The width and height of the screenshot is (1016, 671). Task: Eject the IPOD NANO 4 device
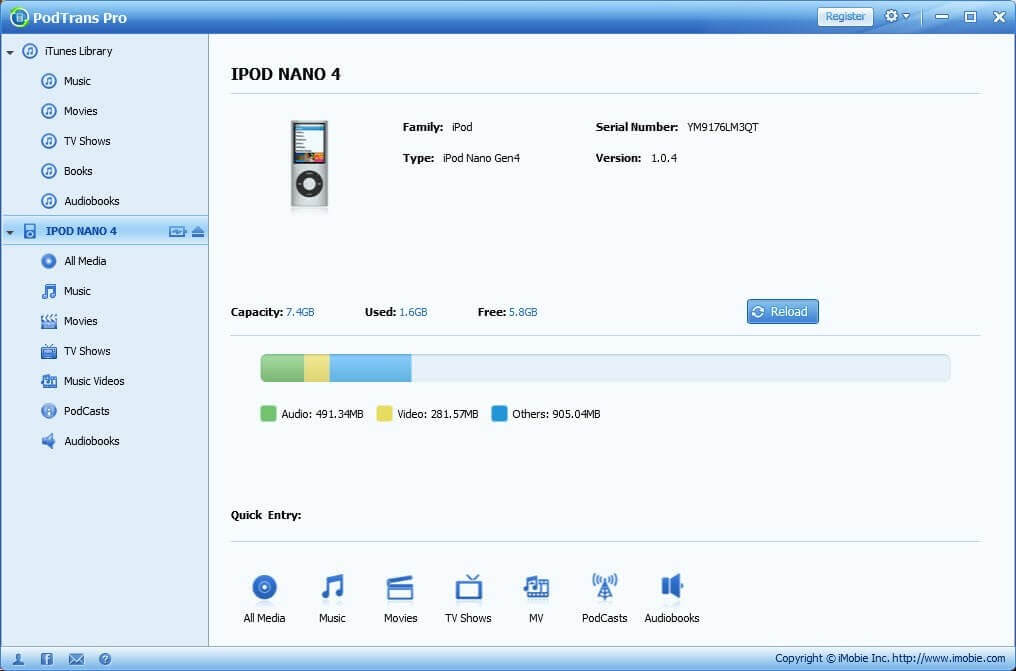pyautogui.click(x=198, y=231)
